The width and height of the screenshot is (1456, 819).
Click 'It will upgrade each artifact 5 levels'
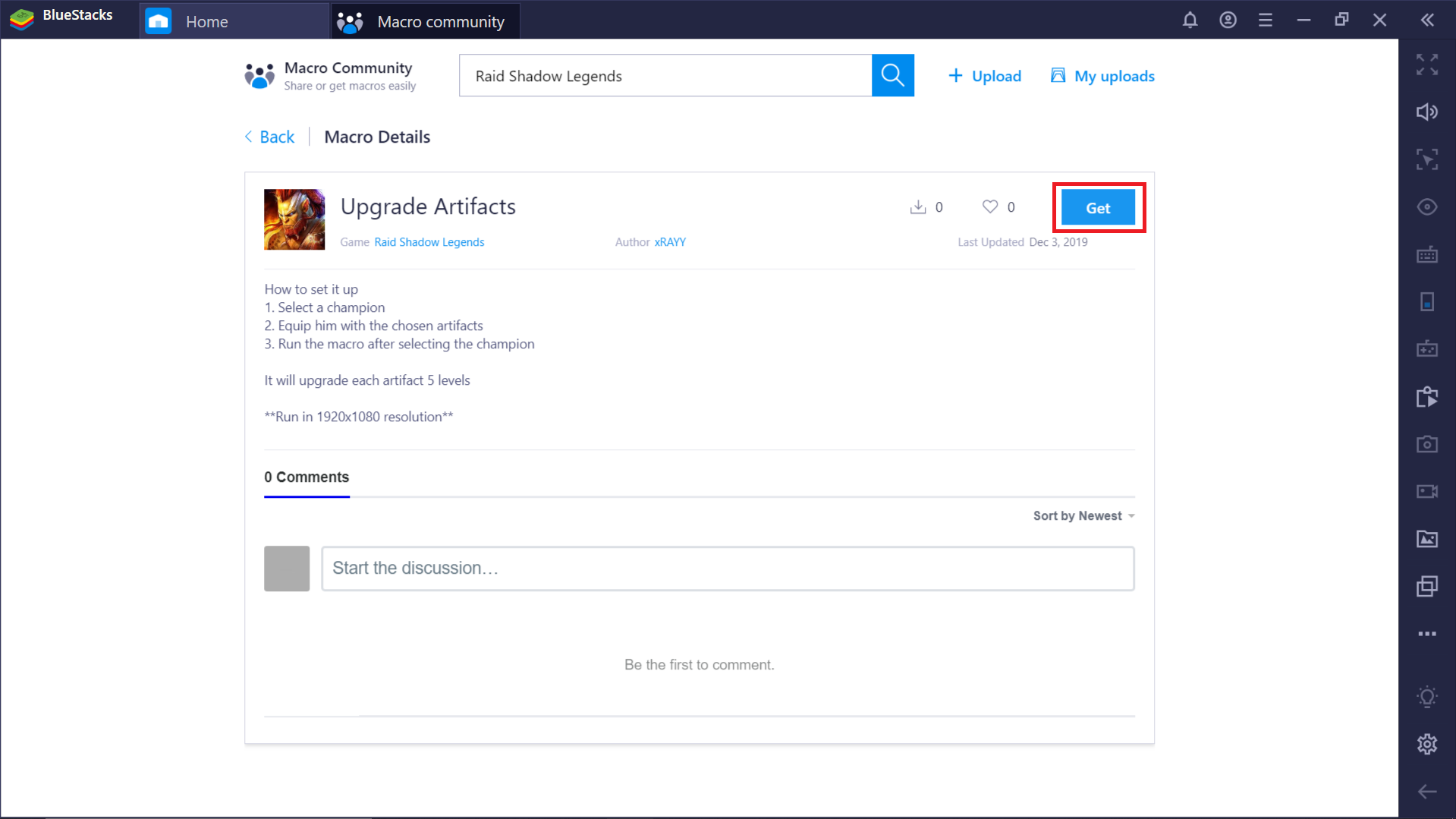pos(367,380)
